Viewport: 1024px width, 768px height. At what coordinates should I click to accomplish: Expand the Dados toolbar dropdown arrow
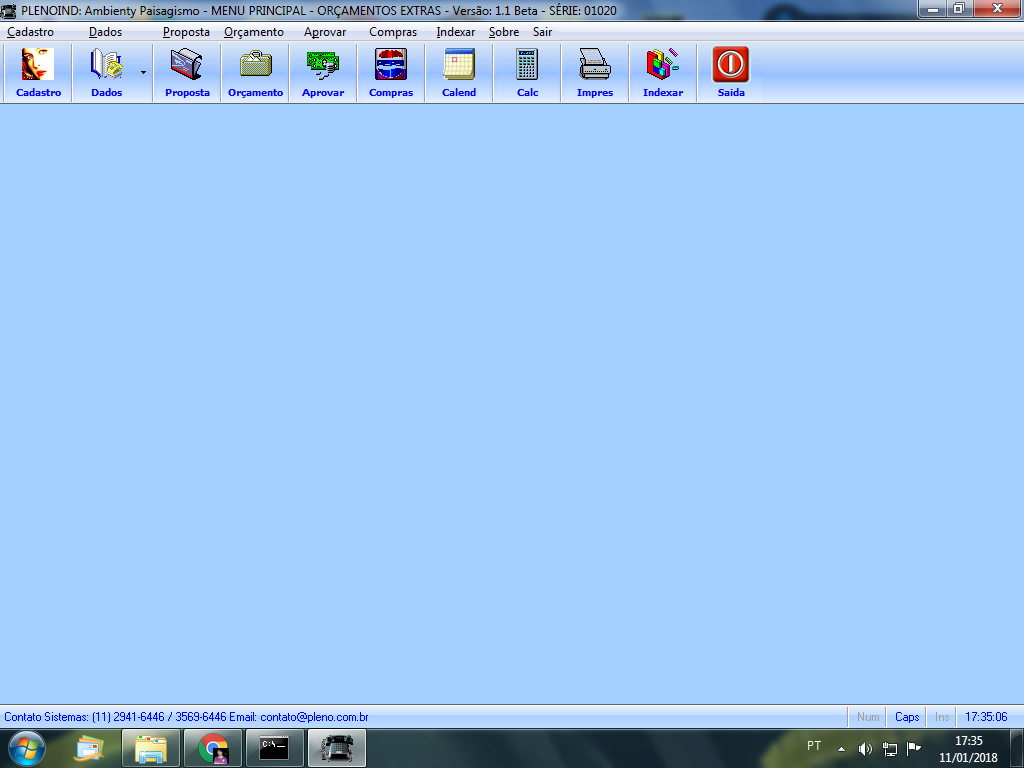[144, 72]
